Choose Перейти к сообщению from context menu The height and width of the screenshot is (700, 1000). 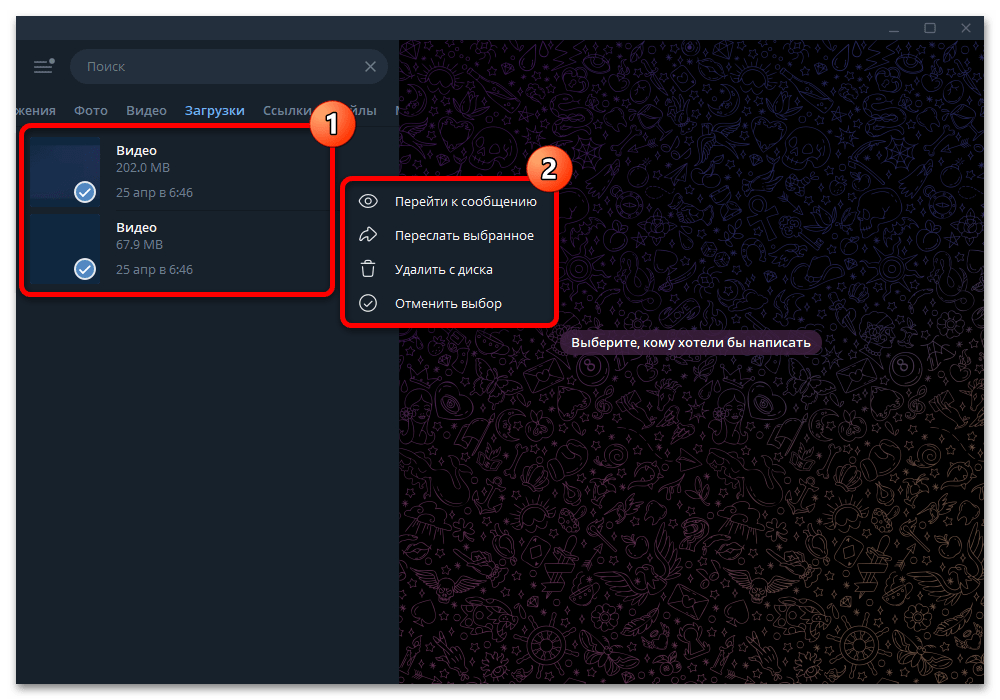(x=449, y=201)
